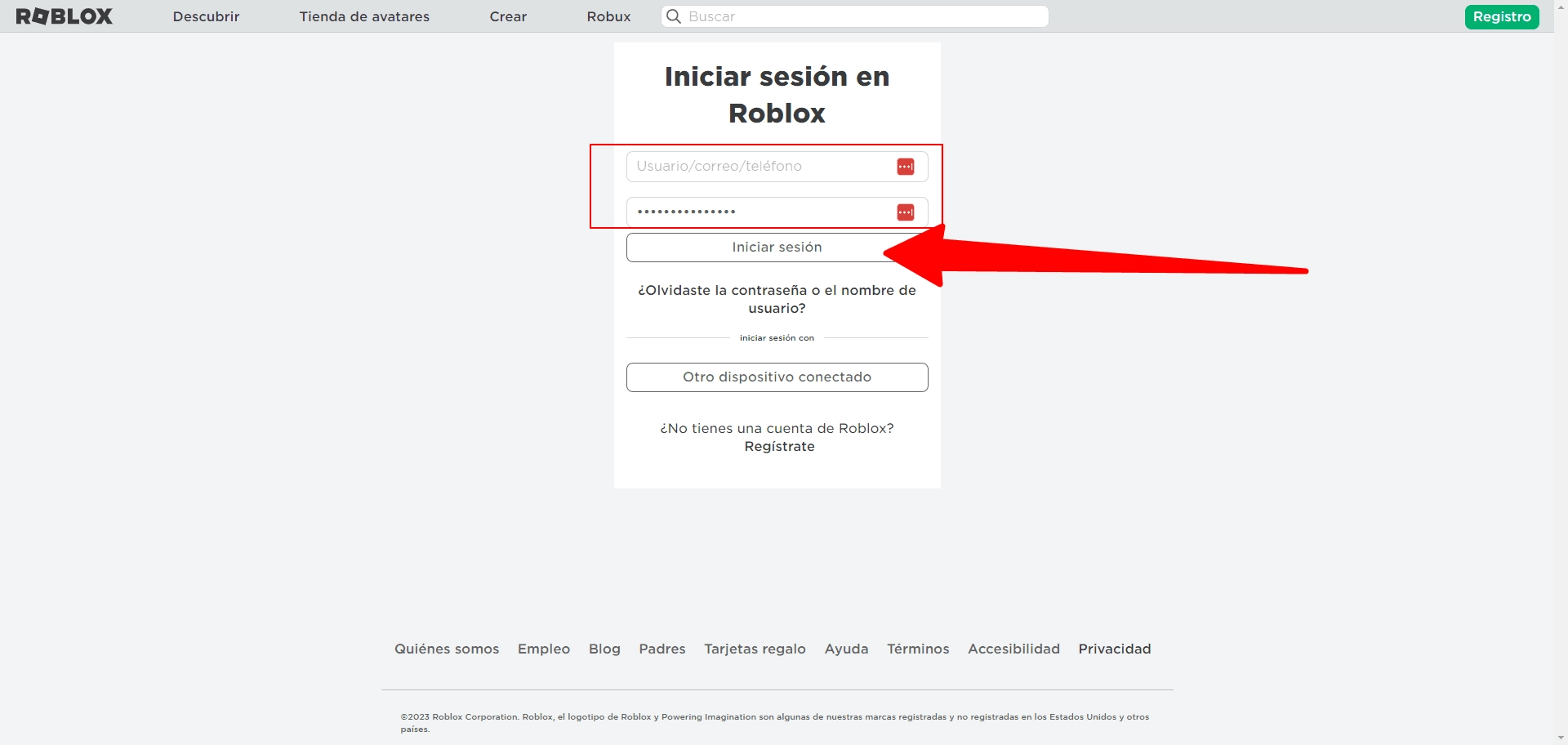The height and width of the screenshot is (745, 1568).
Task: Click inside the Buscar search box
Action: click(x=817, y=16)
